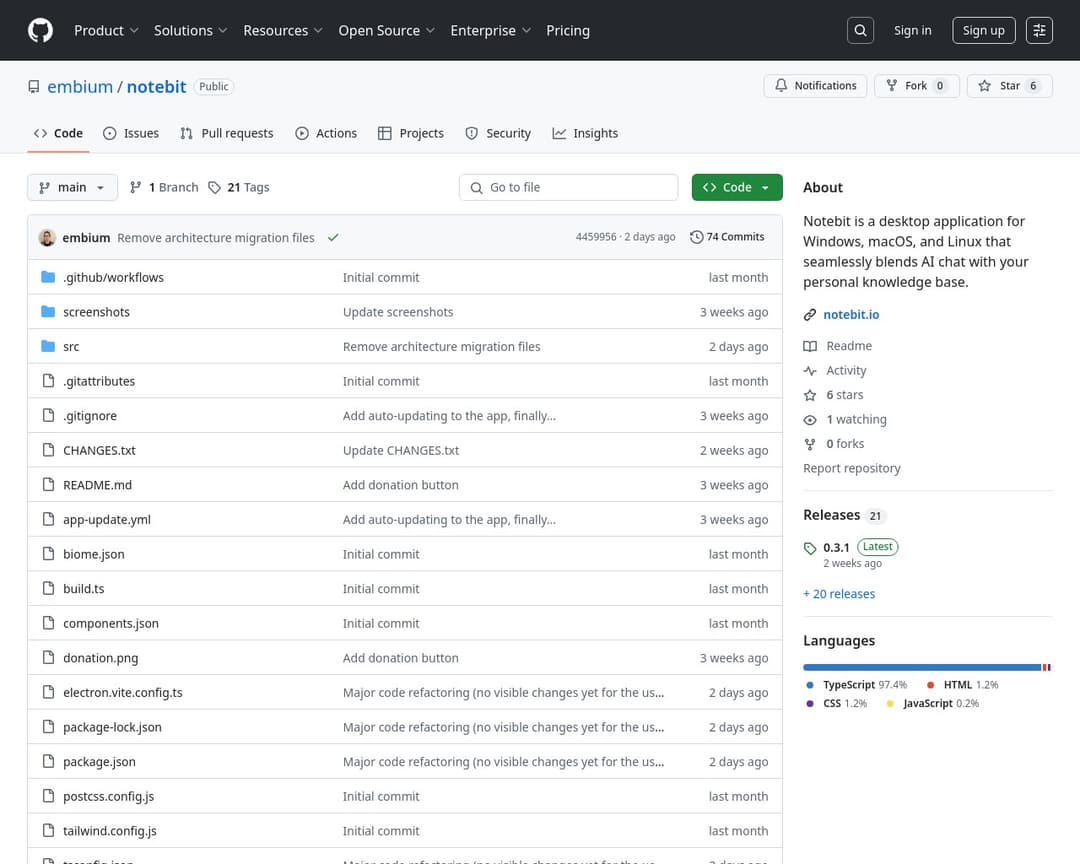Click the branch icon beside 1 Branch

136,187
